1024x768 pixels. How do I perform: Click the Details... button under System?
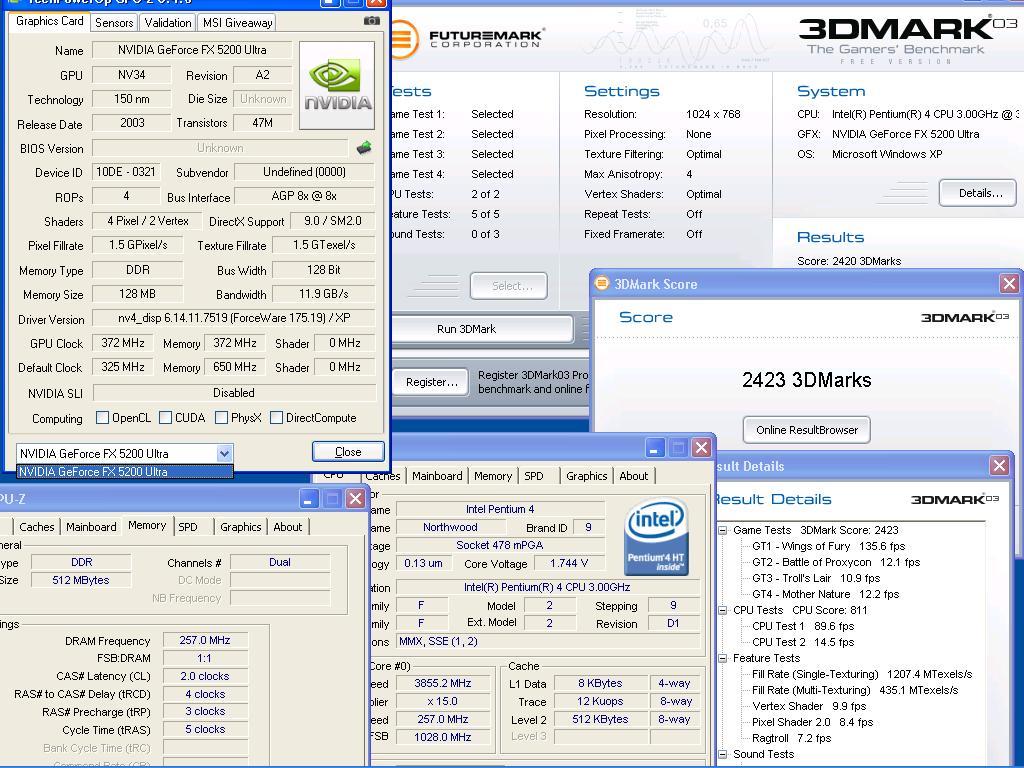click(978, 193)
